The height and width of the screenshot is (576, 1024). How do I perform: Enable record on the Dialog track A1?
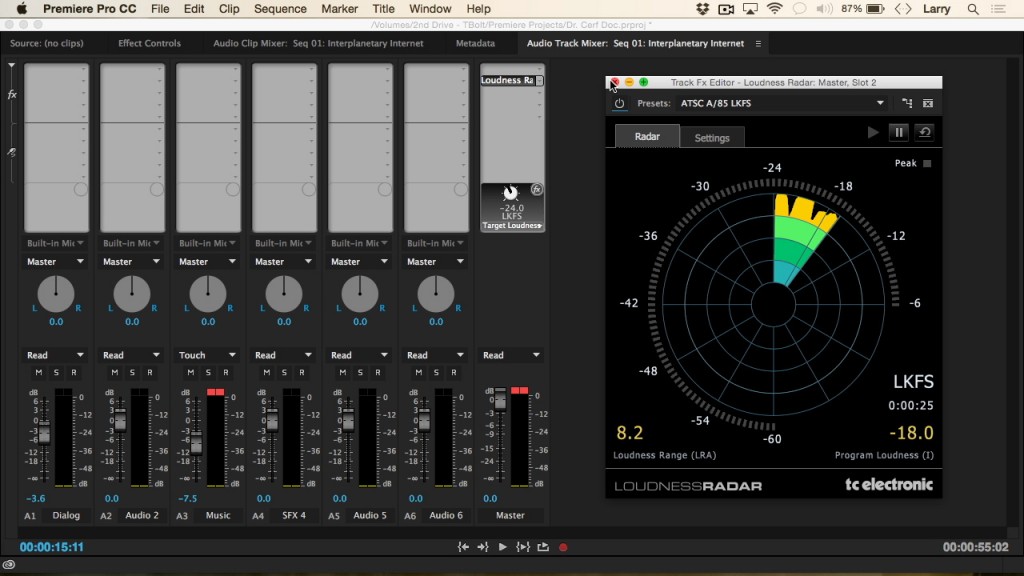74,372
